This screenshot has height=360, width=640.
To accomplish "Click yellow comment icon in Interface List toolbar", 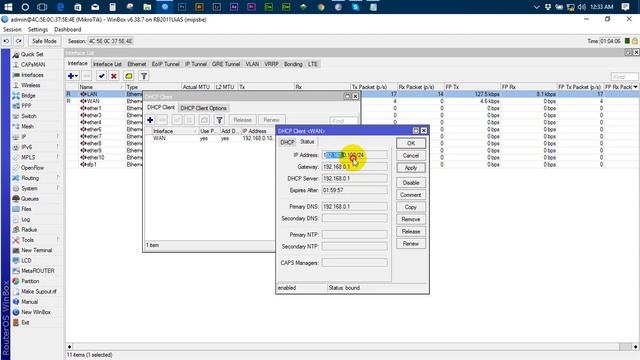I will (129, 76).
